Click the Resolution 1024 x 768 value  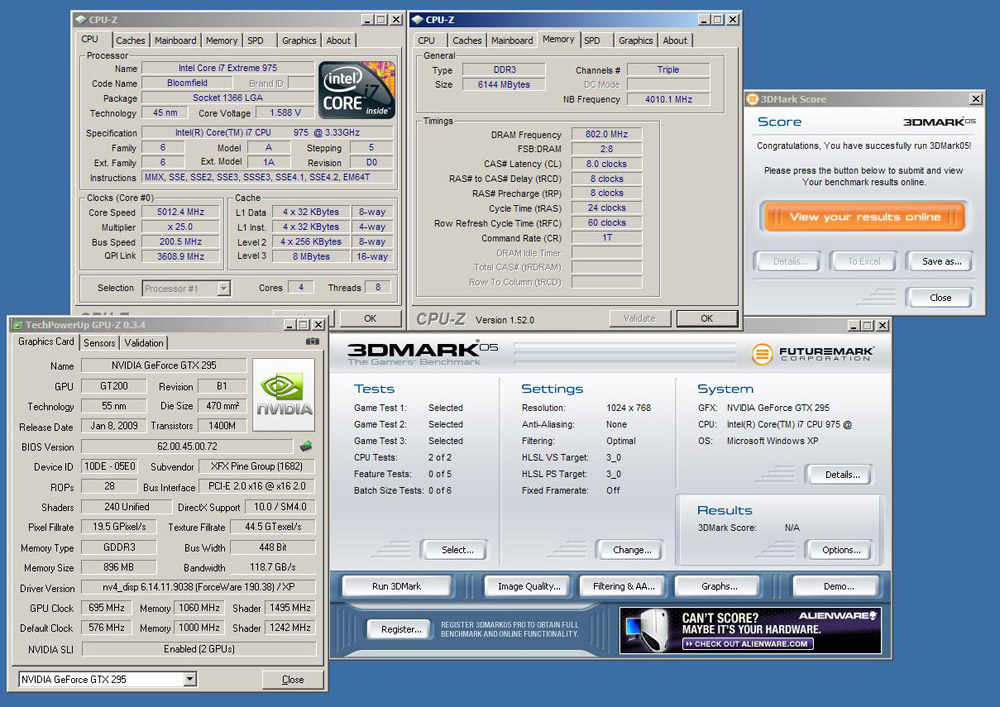628,408
